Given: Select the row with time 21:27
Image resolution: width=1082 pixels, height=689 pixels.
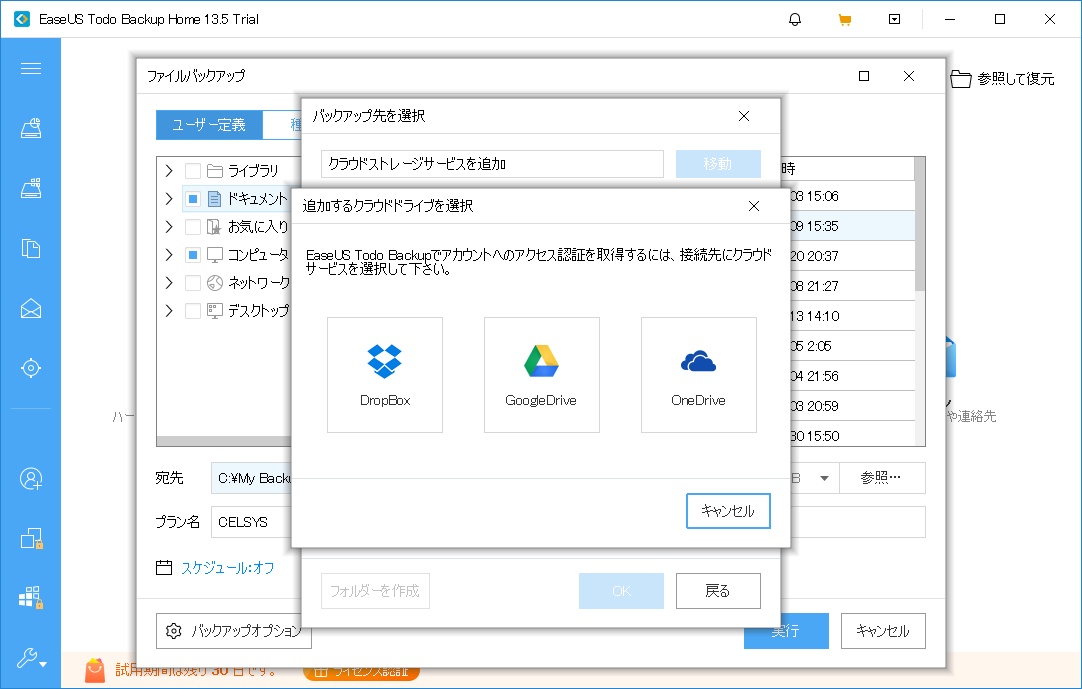Looking at the screenshot, I should [x=853, y=286].
